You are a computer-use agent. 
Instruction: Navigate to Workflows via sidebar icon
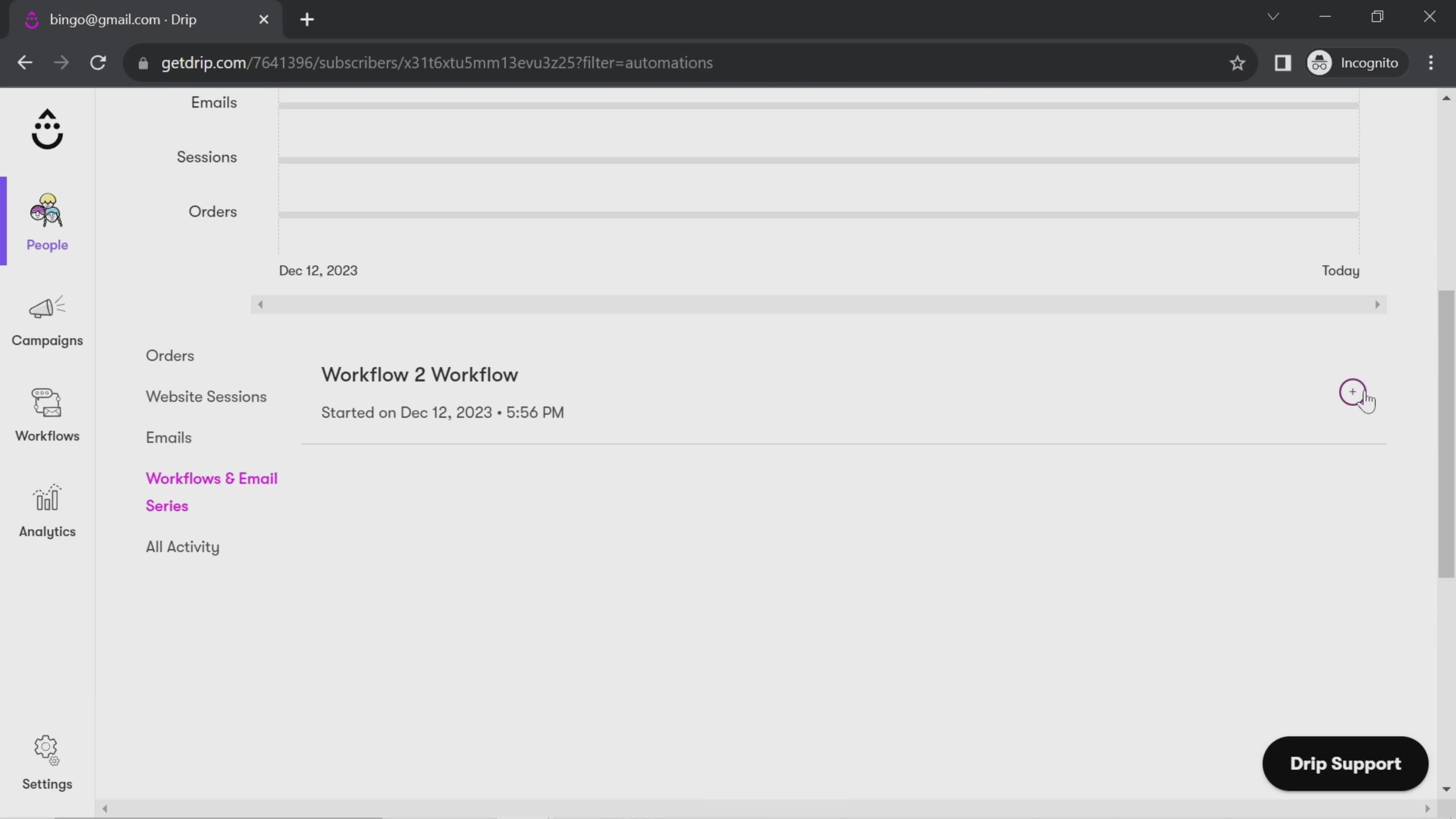coord(47,413)
